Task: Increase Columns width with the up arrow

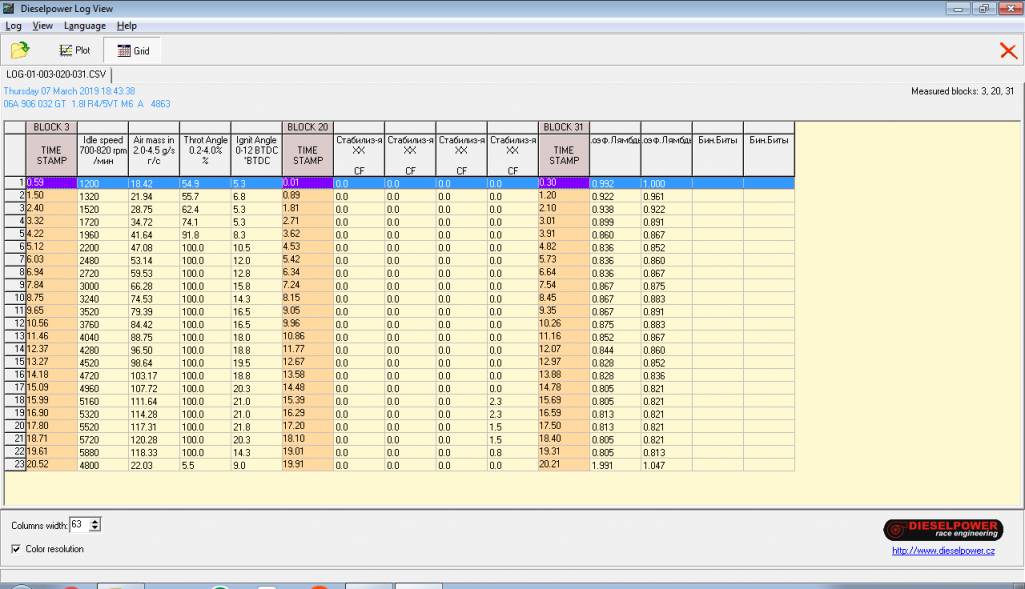Action: click(98, 521)
